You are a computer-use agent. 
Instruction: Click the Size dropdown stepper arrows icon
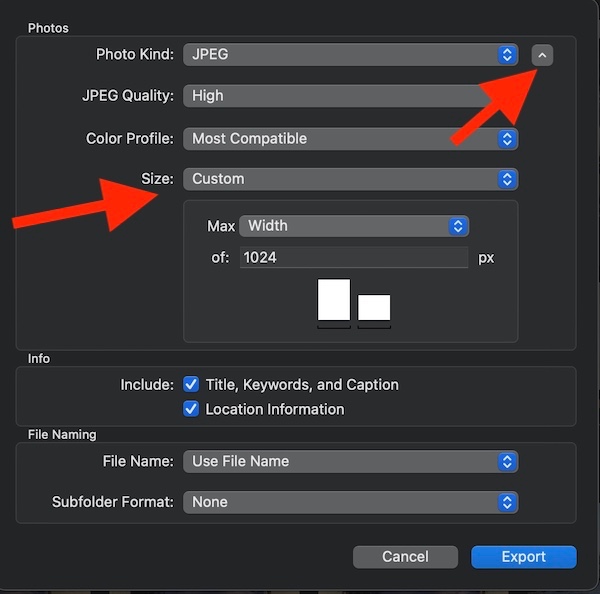pyautogui.click(x=508, y=179)
